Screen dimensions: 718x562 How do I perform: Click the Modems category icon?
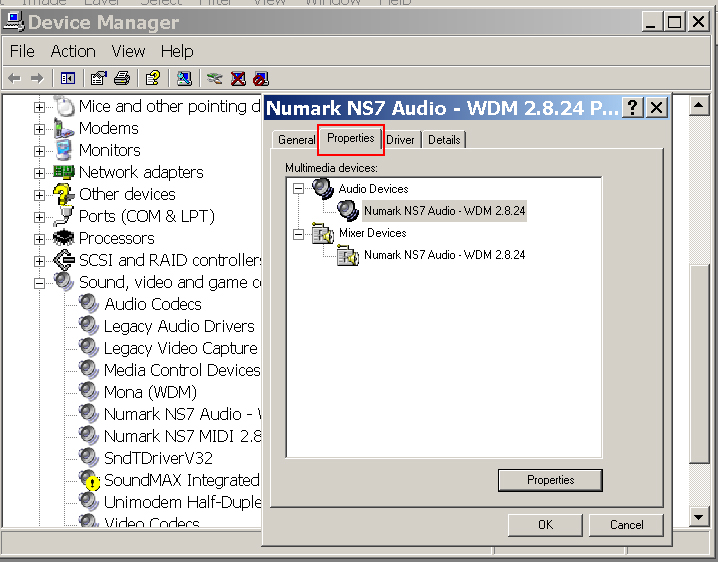(64, 128)
